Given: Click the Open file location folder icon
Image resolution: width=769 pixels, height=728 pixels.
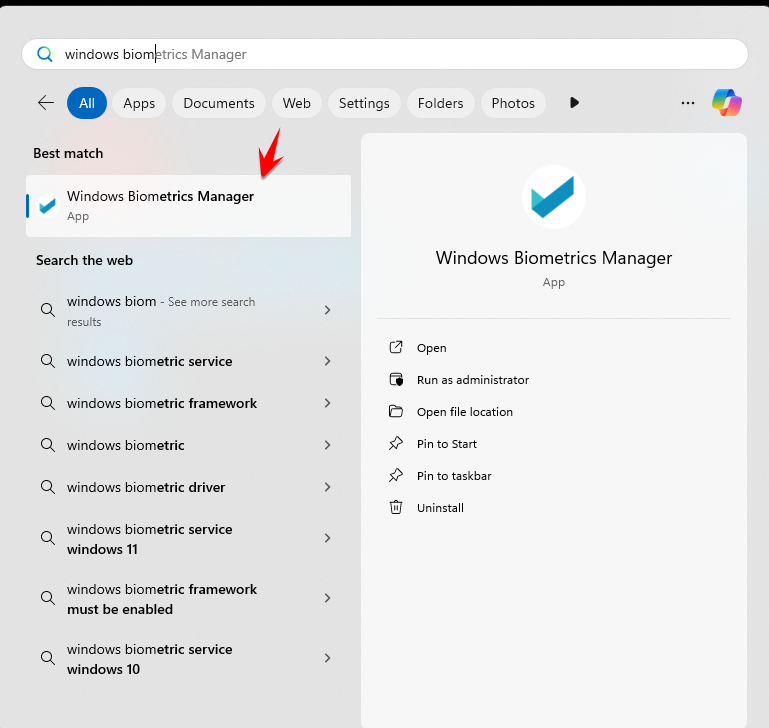Looking at the screenshot, I should (x=396, y=412).
